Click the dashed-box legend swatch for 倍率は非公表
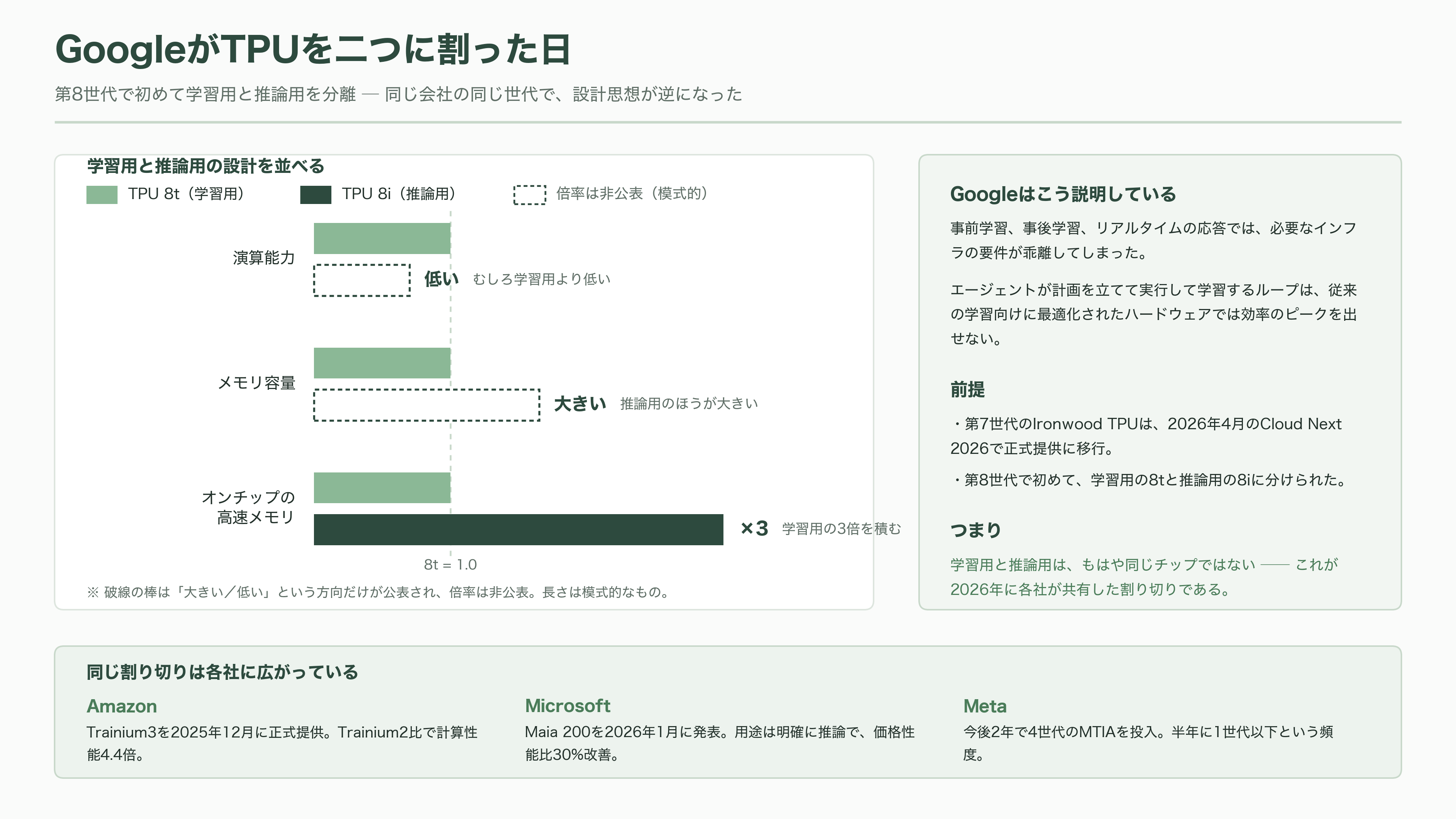This screenshot has height=819, width=1456. (530, 195)
